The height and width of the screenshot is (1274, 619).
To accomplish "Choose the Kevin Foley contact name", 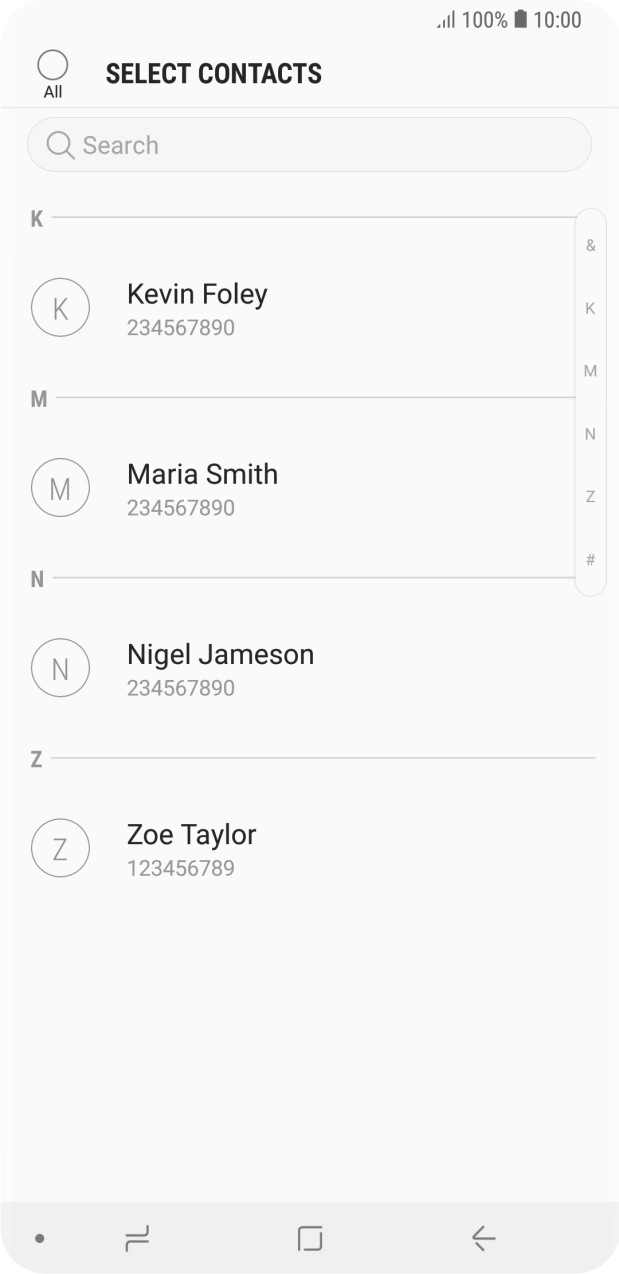I will [x=197, y=294].
